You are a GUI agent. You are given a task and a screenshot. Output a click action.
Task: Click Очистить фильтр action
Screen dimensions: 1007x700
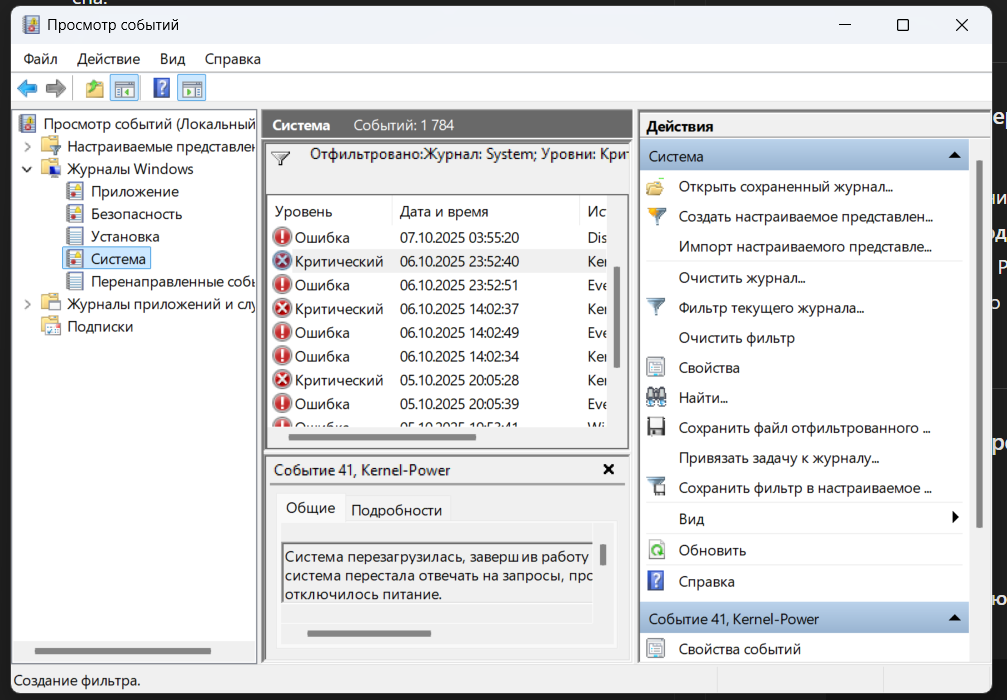737,338
